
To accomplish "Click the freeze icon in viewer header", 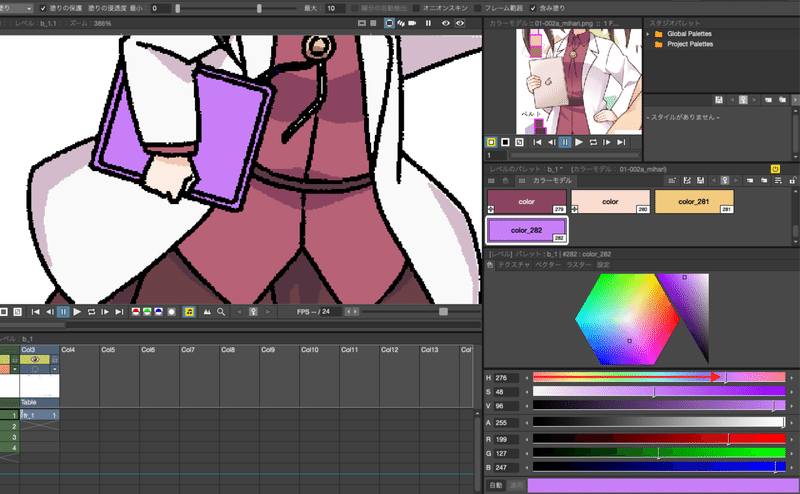I will (428, 23).
